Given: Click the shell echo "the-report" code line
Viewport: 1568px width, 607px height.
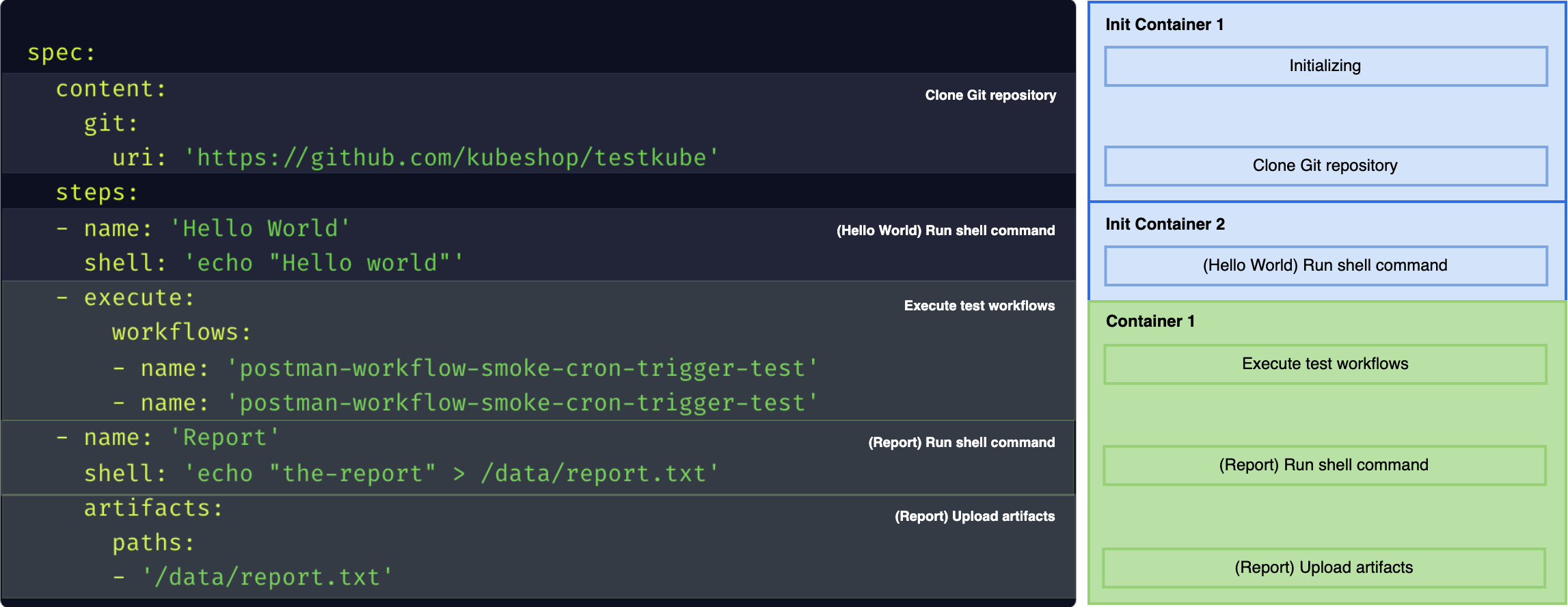Looking at the screenshot, I should click(401, 474).
